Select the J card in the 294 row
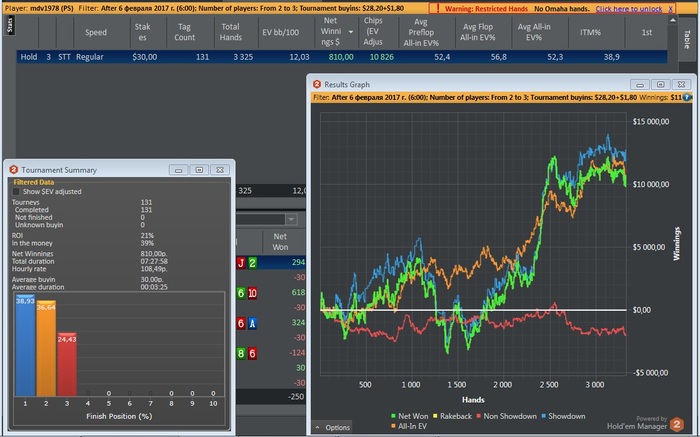The image size is (700, 437). (x=241, y=262)
